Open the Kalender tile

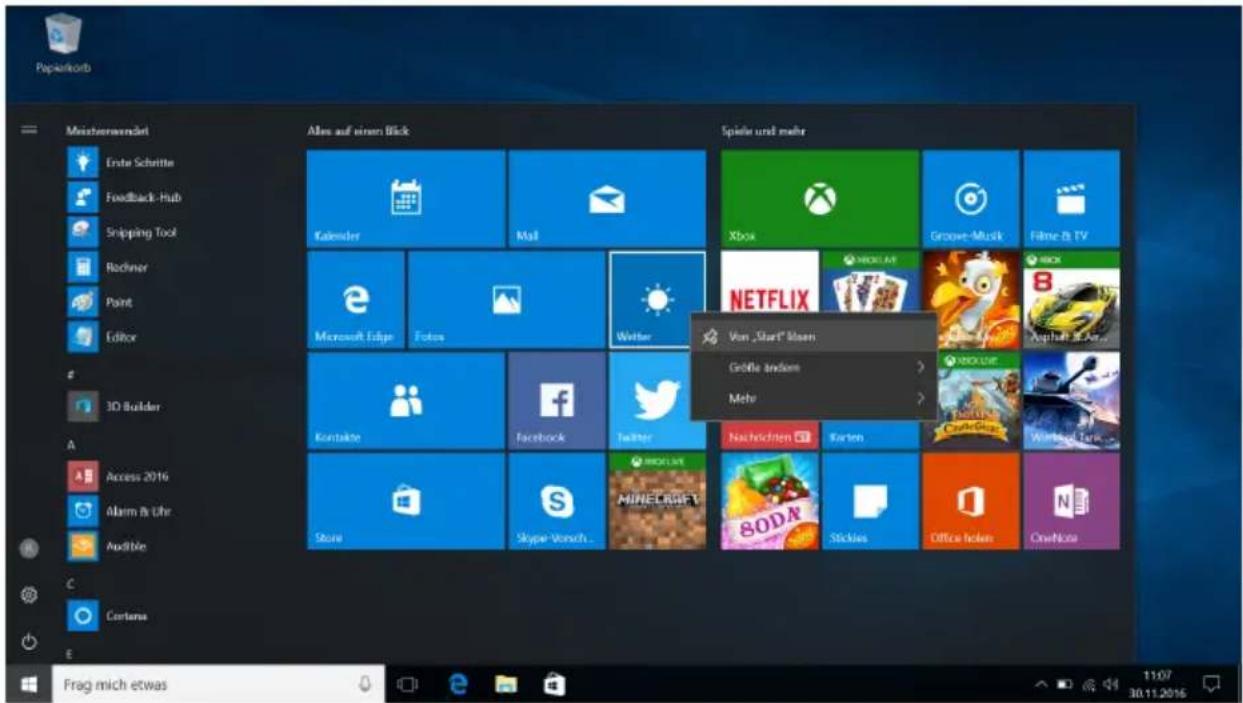405,198
